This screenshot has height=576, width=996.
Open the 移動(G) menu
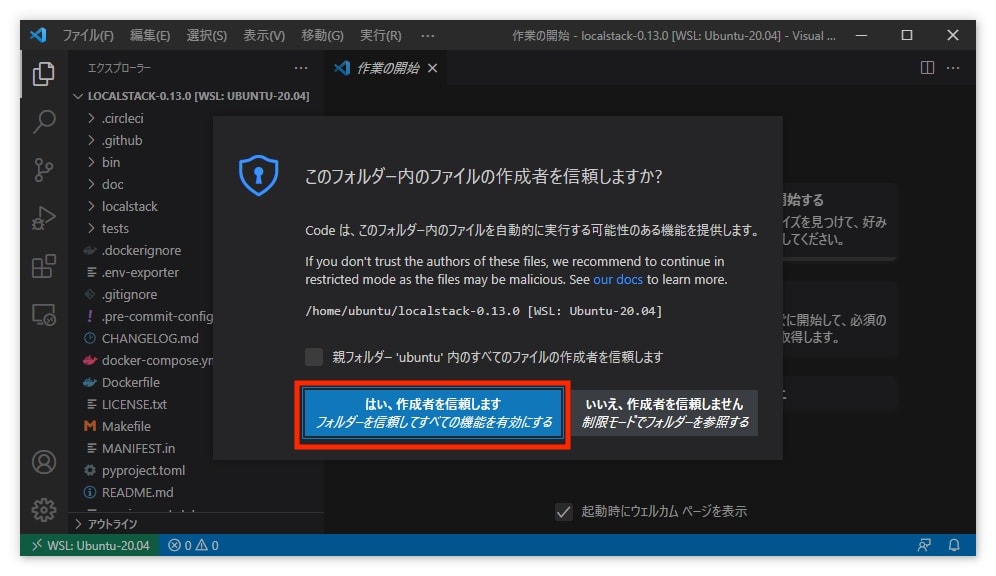pyautogui.click(x=322, y=36)
